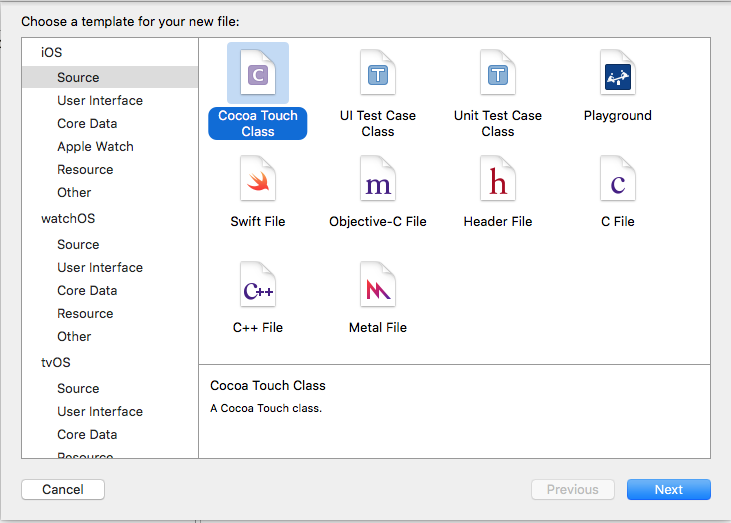
Task: Select Resource under iOS section
Action: tap(85, 169)
